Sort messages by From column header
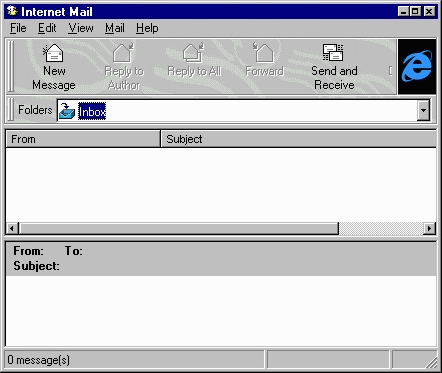Image resolution: width=442 pixels, height=373 pixels. [83, 139]
